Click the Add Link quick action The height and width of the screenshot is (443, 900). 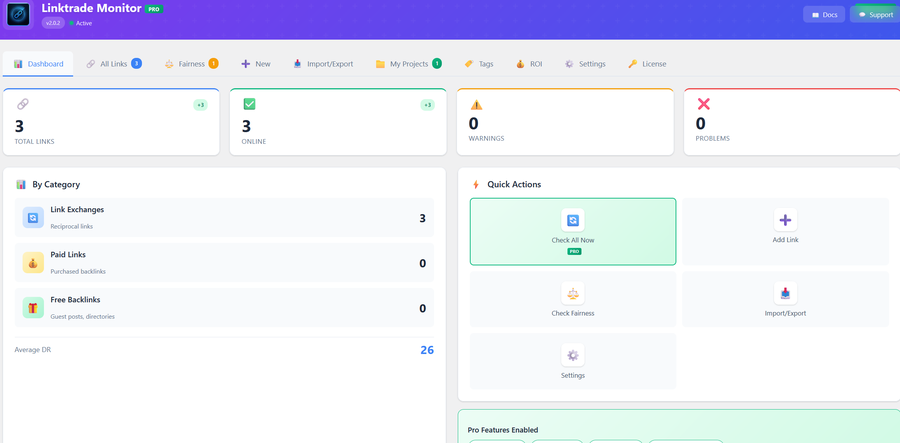tap(785, 232)
